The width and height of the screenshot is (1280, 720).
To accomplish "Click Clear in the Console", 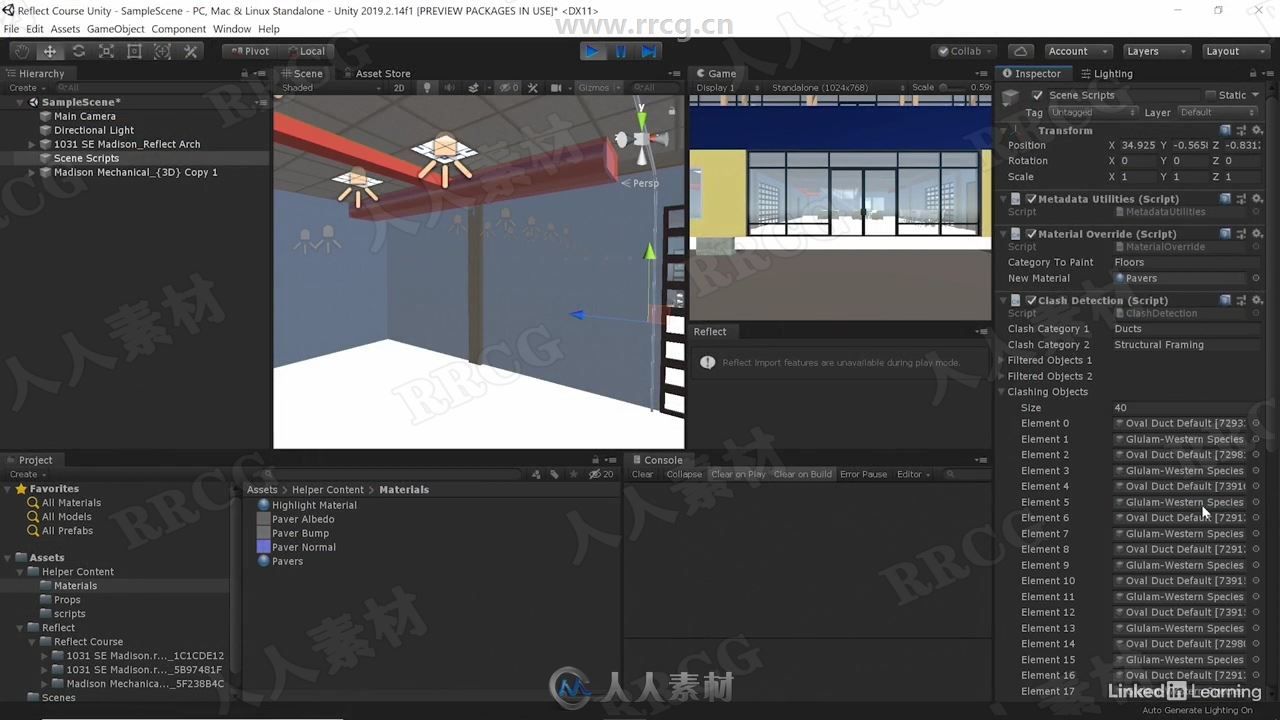I will pos(642,474).
